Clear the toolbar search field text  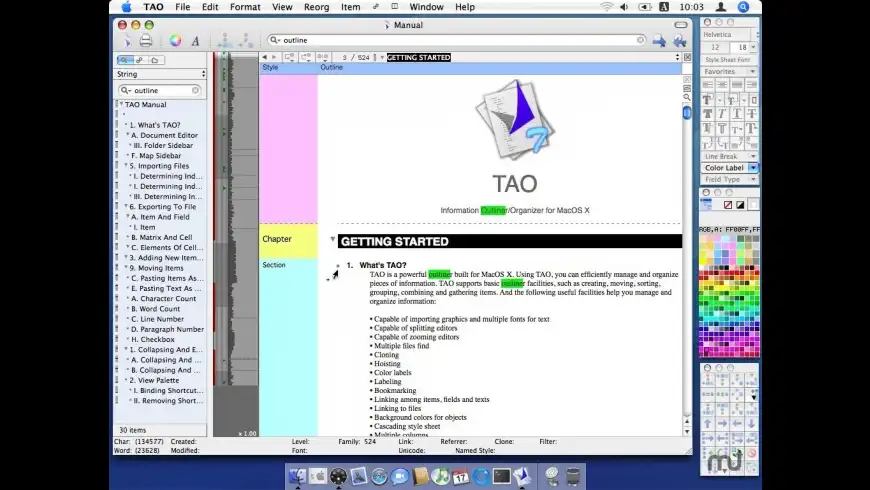click(x=640, y=40)
